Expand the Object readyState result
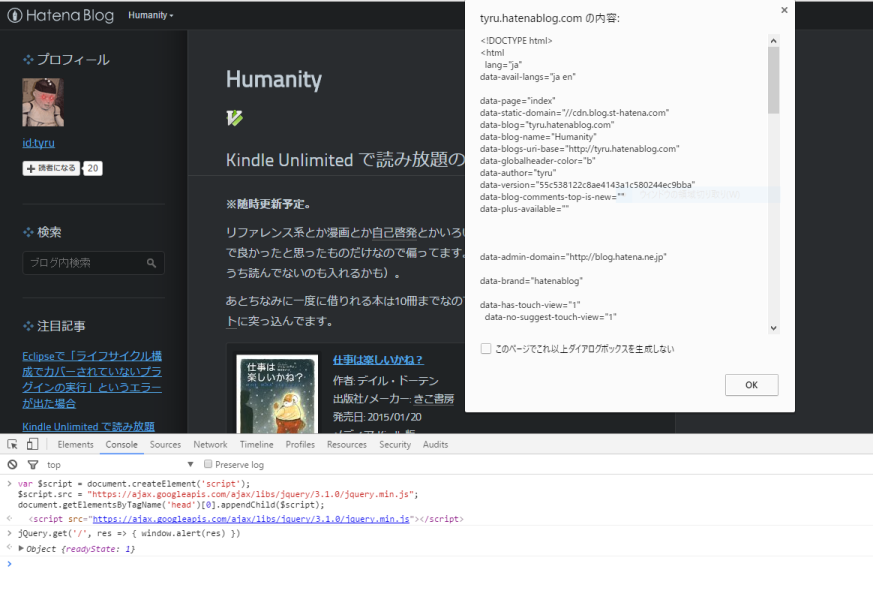873x597 pixels. 21,549
